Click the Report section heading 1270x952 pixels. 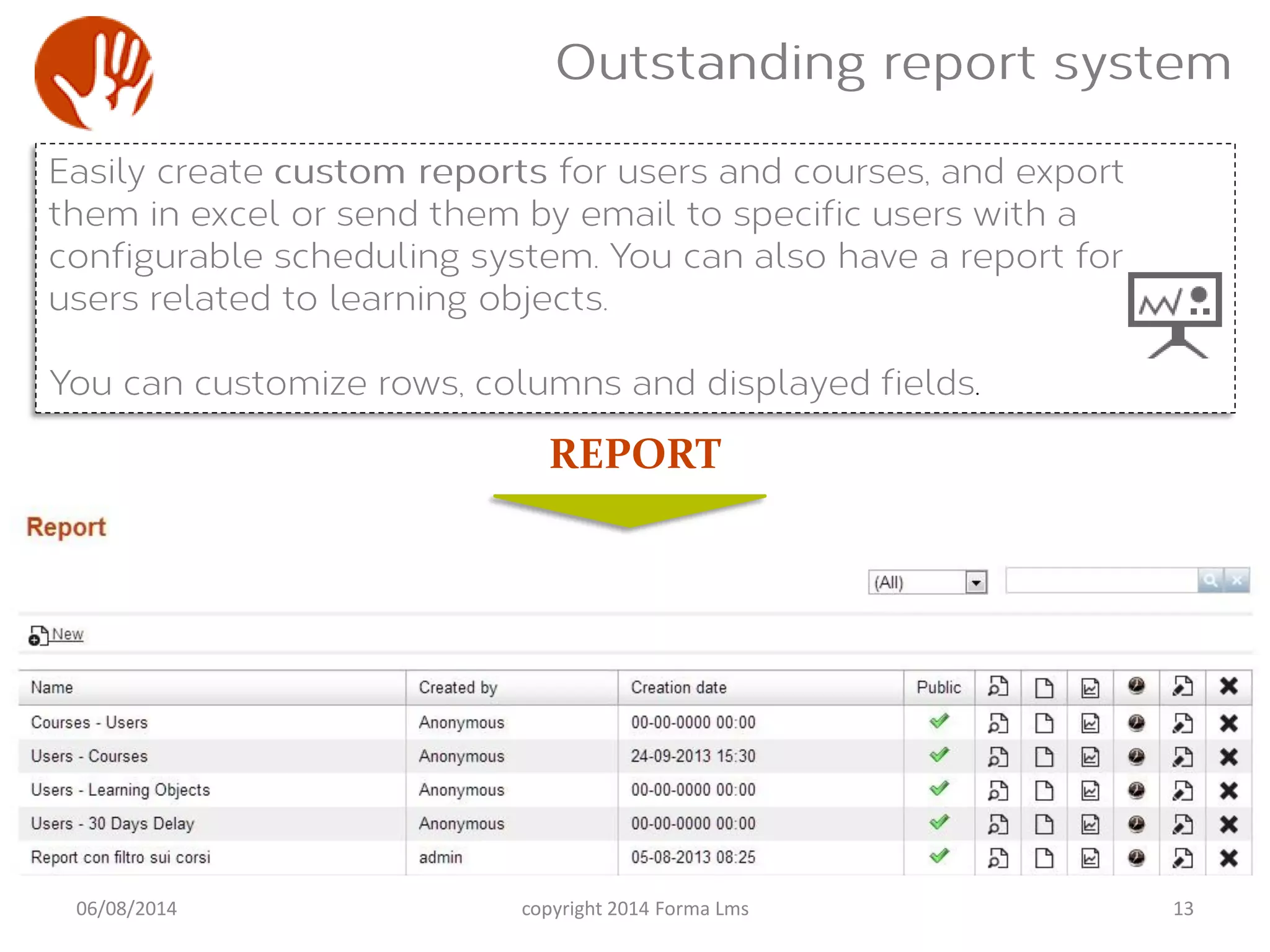click(66, 527)
